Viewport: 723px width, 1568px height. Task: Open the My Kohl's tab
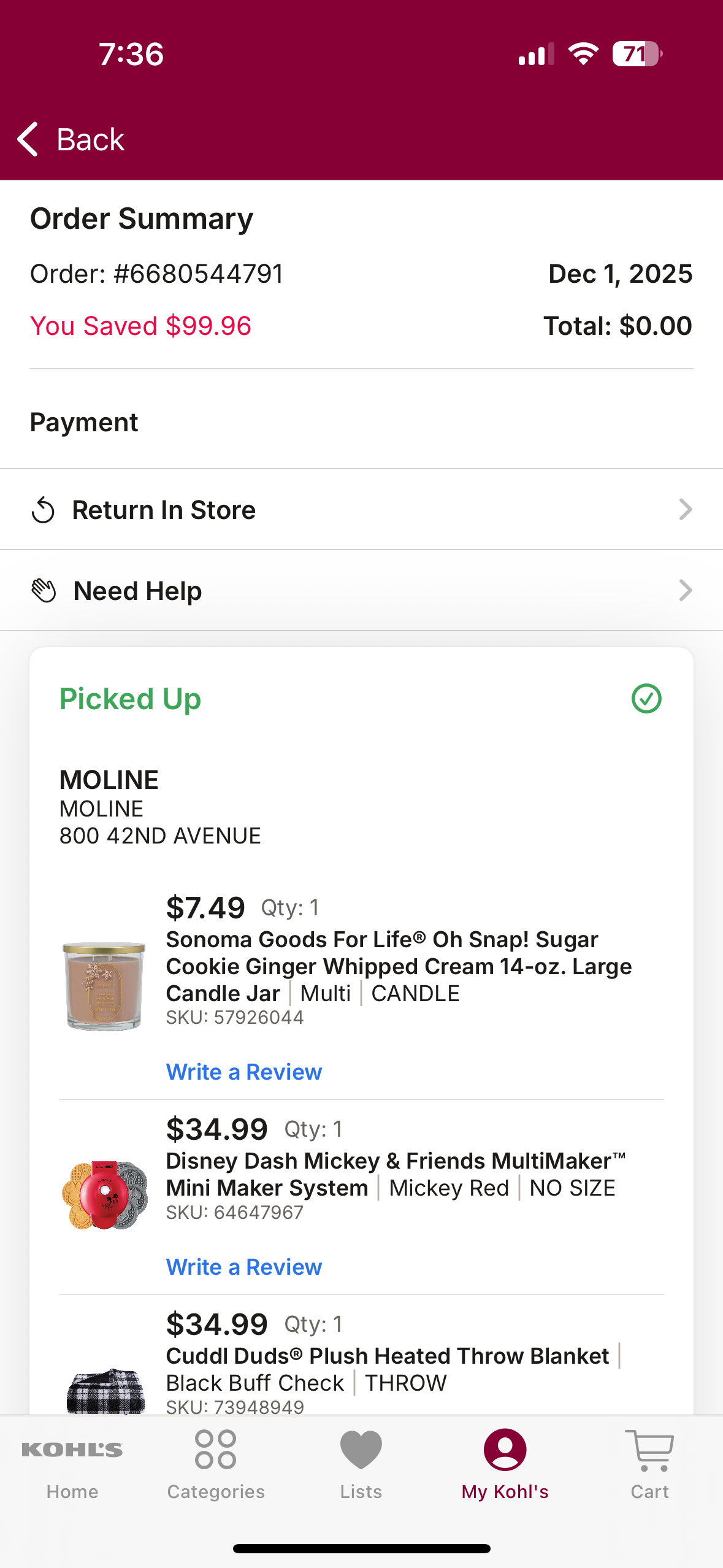click(x=505, y=1464)
